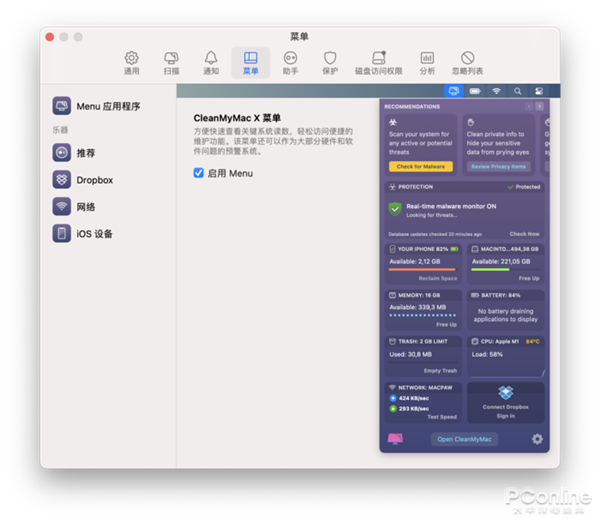Go to the next recommendation arrow

(540, 106)
